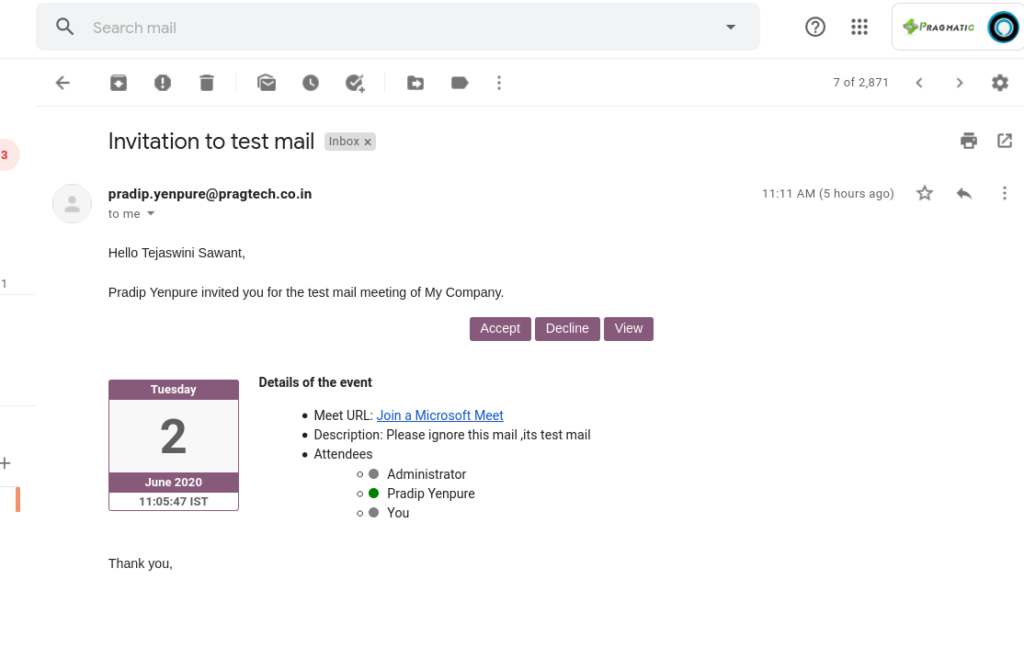This screenshot has height=648, width=1024.
Task: Print the email
Action: coord(968,140)
